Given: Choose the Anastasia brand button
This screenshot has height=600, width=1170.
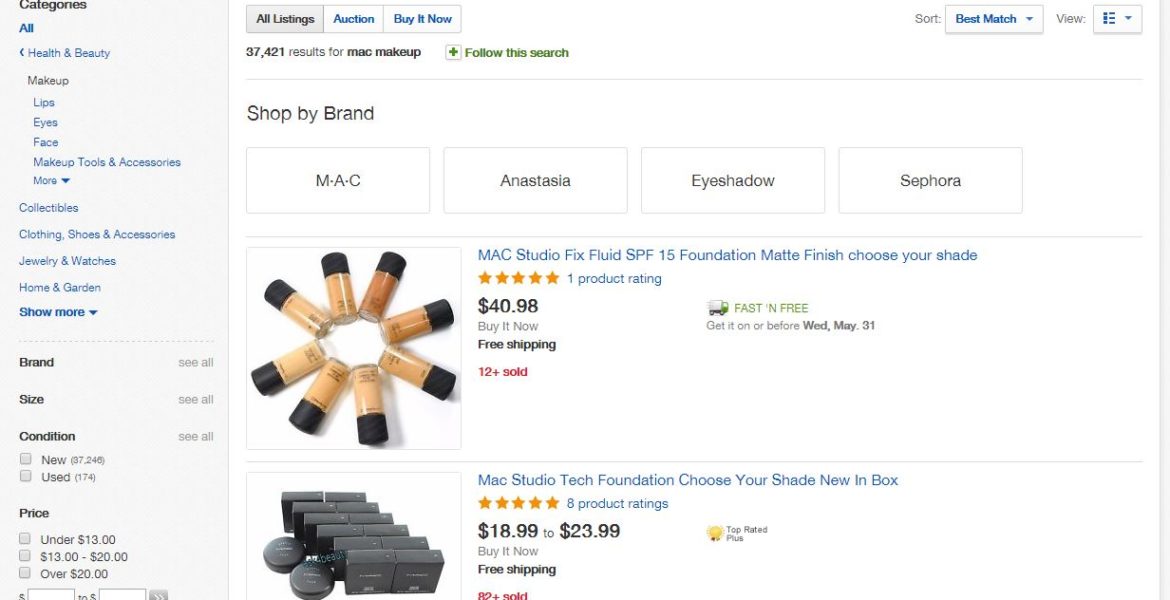Looking at the screenshot, I should (535, 181).
